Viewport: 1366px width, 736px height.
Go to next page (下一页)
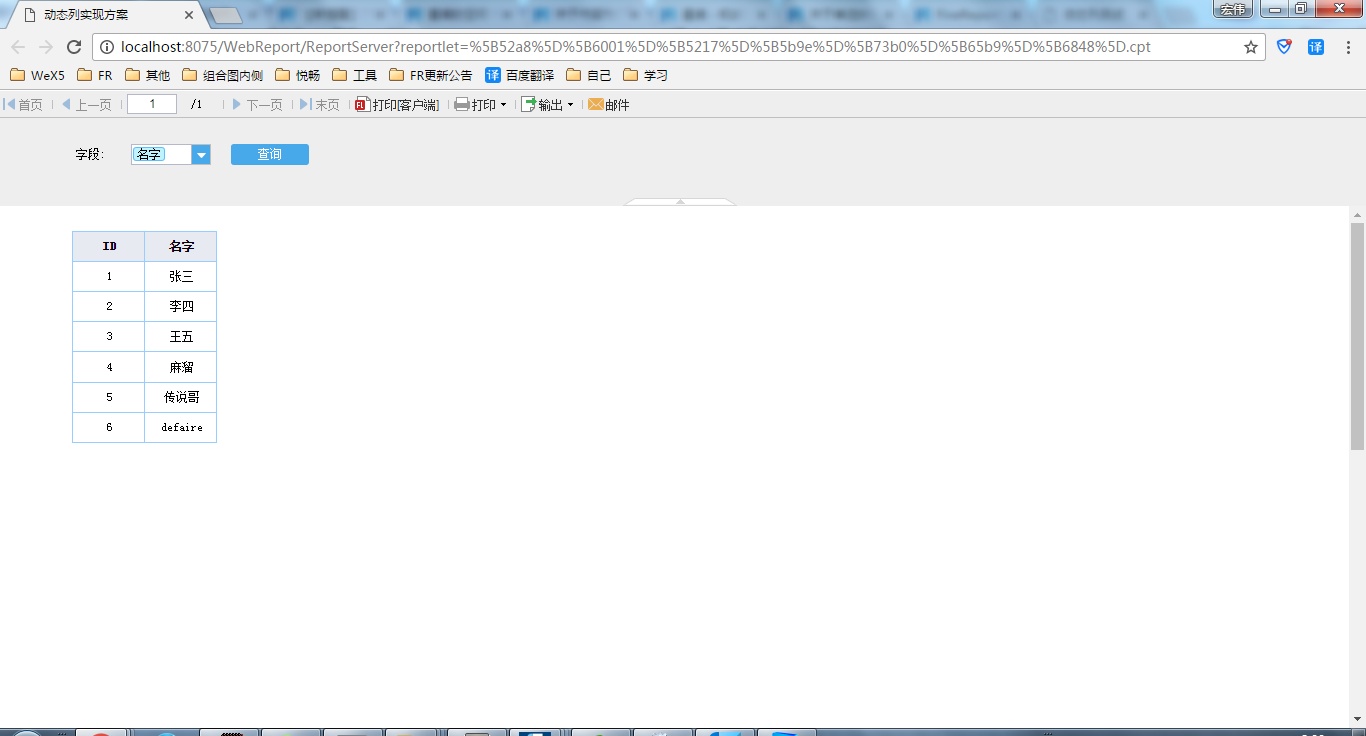point(257,104)
